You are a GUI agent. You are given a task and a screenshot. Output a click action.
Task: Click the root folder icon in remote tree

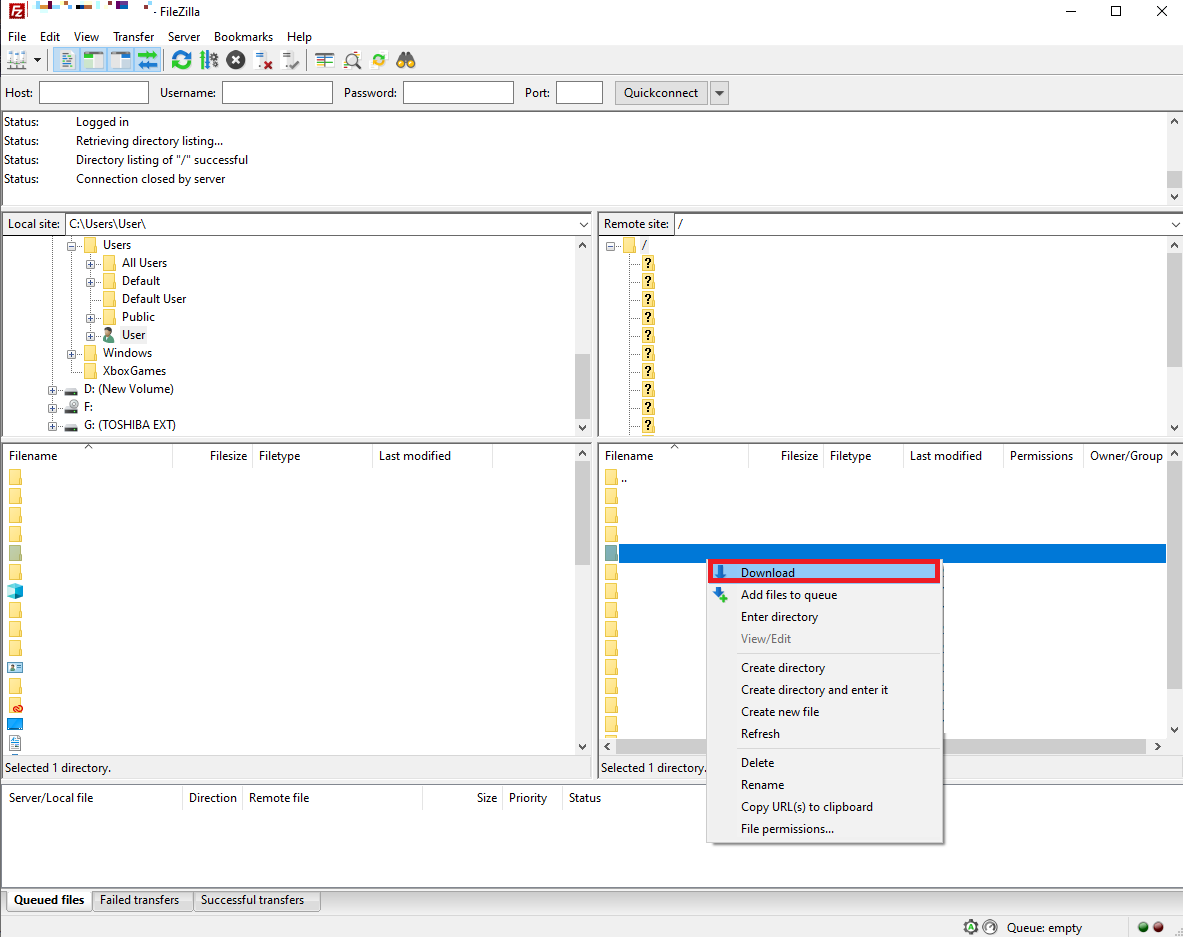coord(630,244)
